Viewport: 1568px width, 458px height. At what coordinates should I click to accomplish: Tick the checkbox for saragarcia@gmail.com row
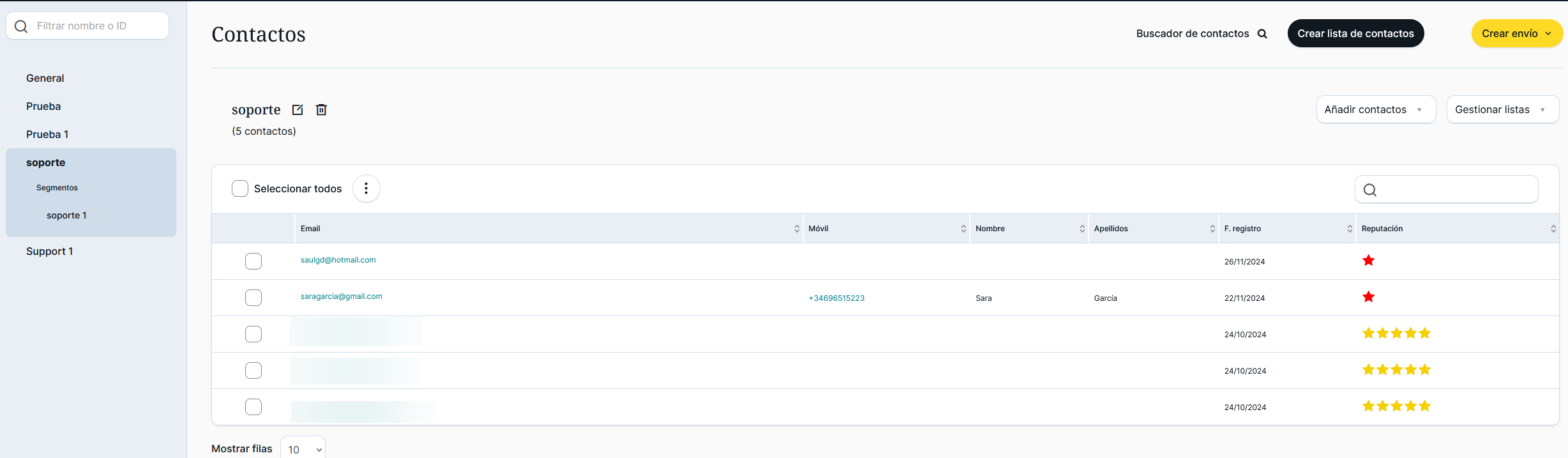coord(253,298)
